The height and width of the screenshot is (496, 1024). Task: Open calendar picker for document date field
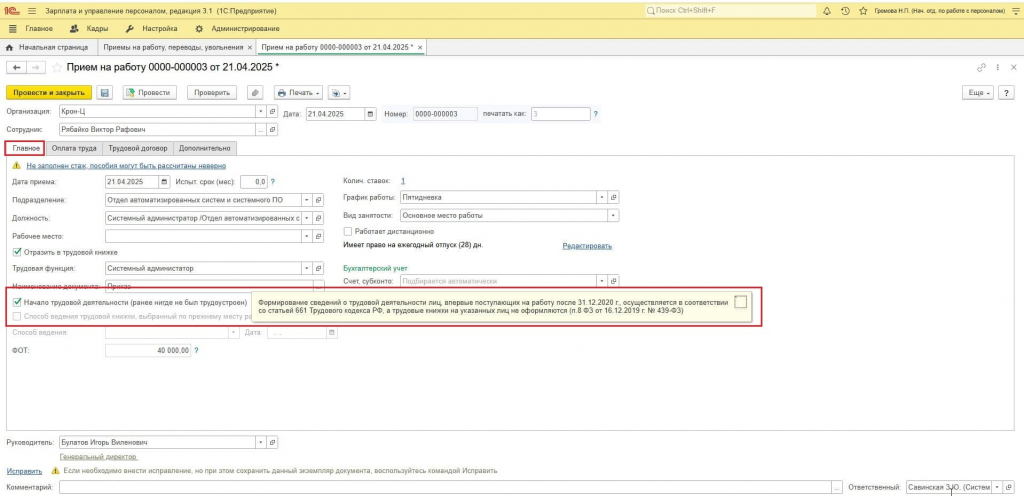coord(371,114)
